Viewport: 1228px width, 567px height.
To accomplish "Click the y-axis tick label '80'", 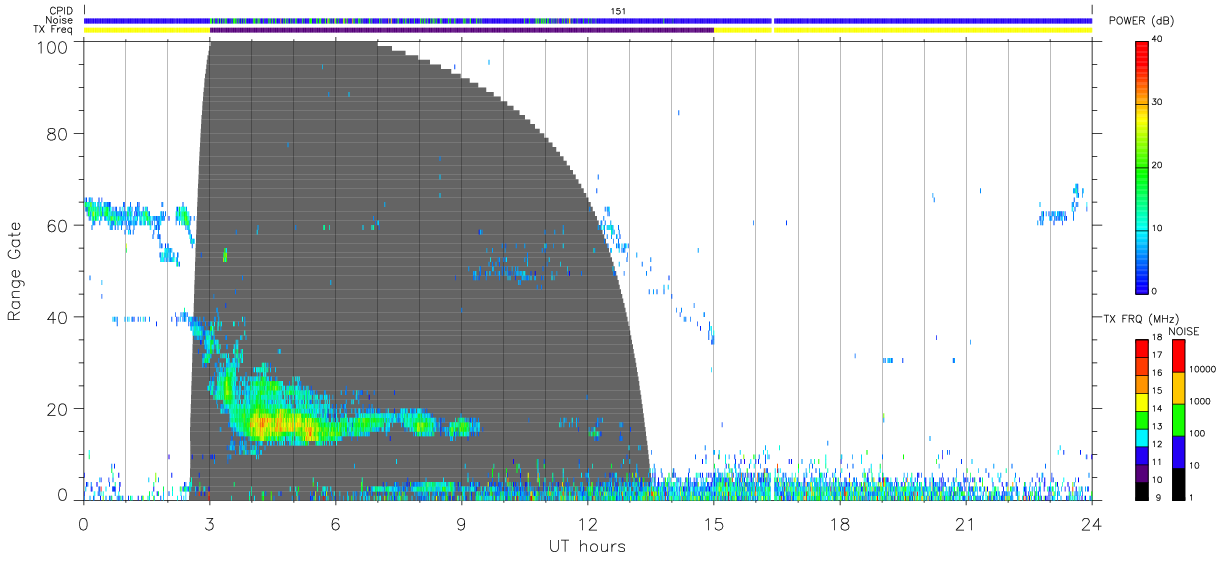I will tap(57, 133).
